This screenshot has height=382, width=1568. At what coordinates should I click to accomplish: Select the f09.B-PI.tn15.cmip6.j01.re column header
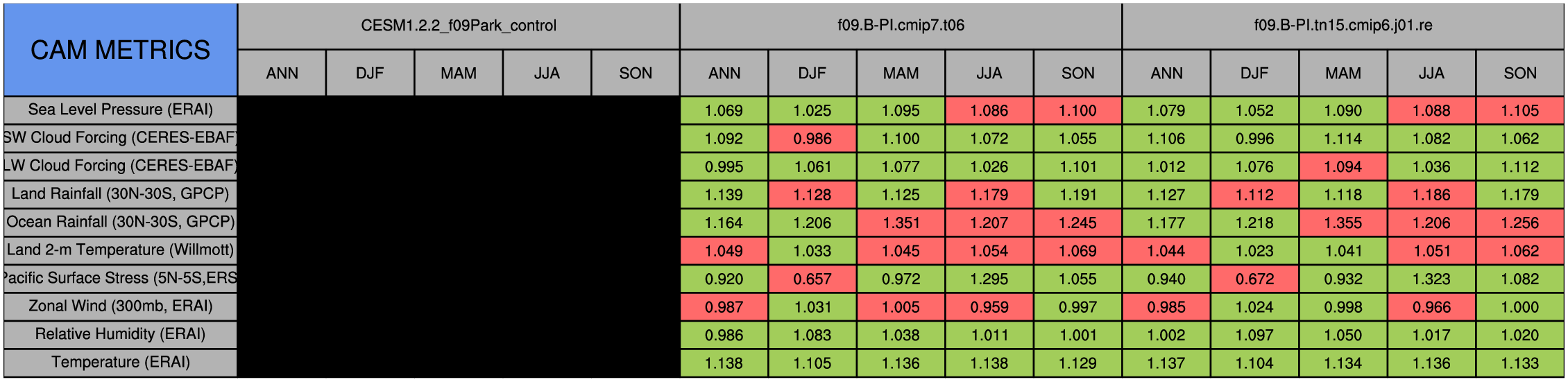1343,26
